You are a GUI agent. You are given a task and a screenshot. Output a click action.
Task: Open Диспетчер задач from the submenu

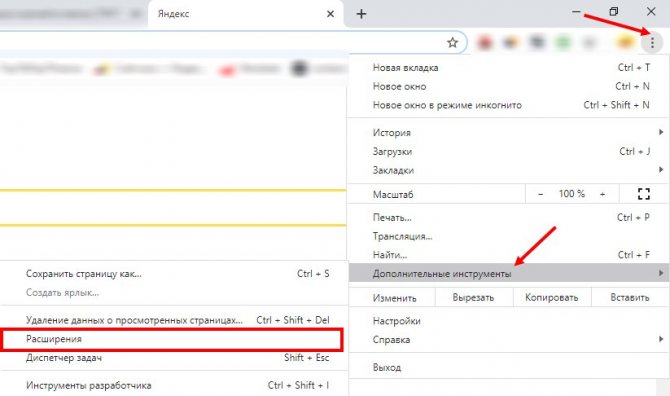click(173, 358)
